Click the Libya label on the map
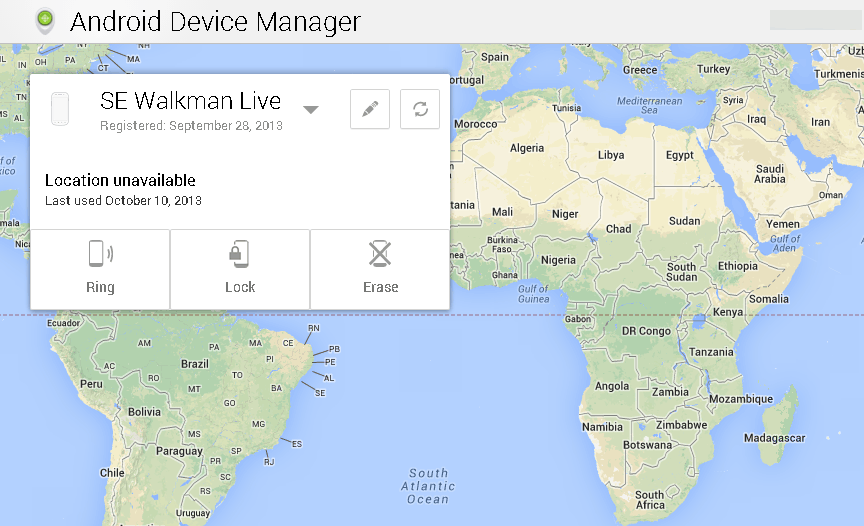This screenshot has height=526, width=864. click(x=611, y=155)
